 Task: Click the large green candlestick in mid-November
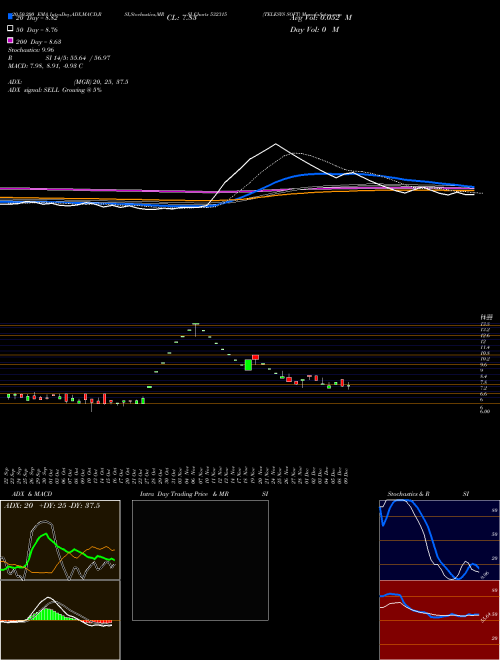point(248,365)
